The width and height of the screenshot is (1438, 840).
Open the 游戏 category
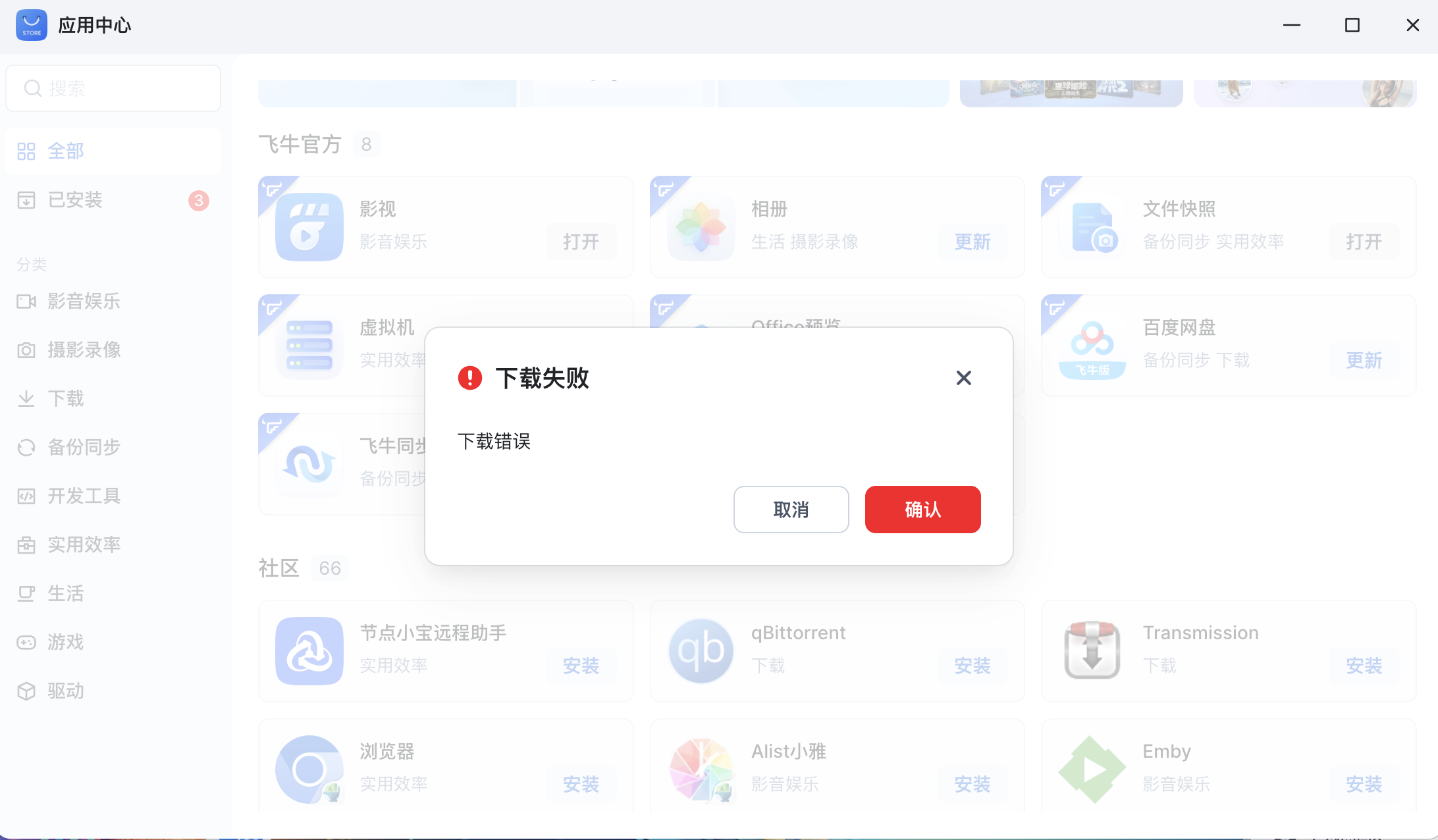click(x=66, y=643)
